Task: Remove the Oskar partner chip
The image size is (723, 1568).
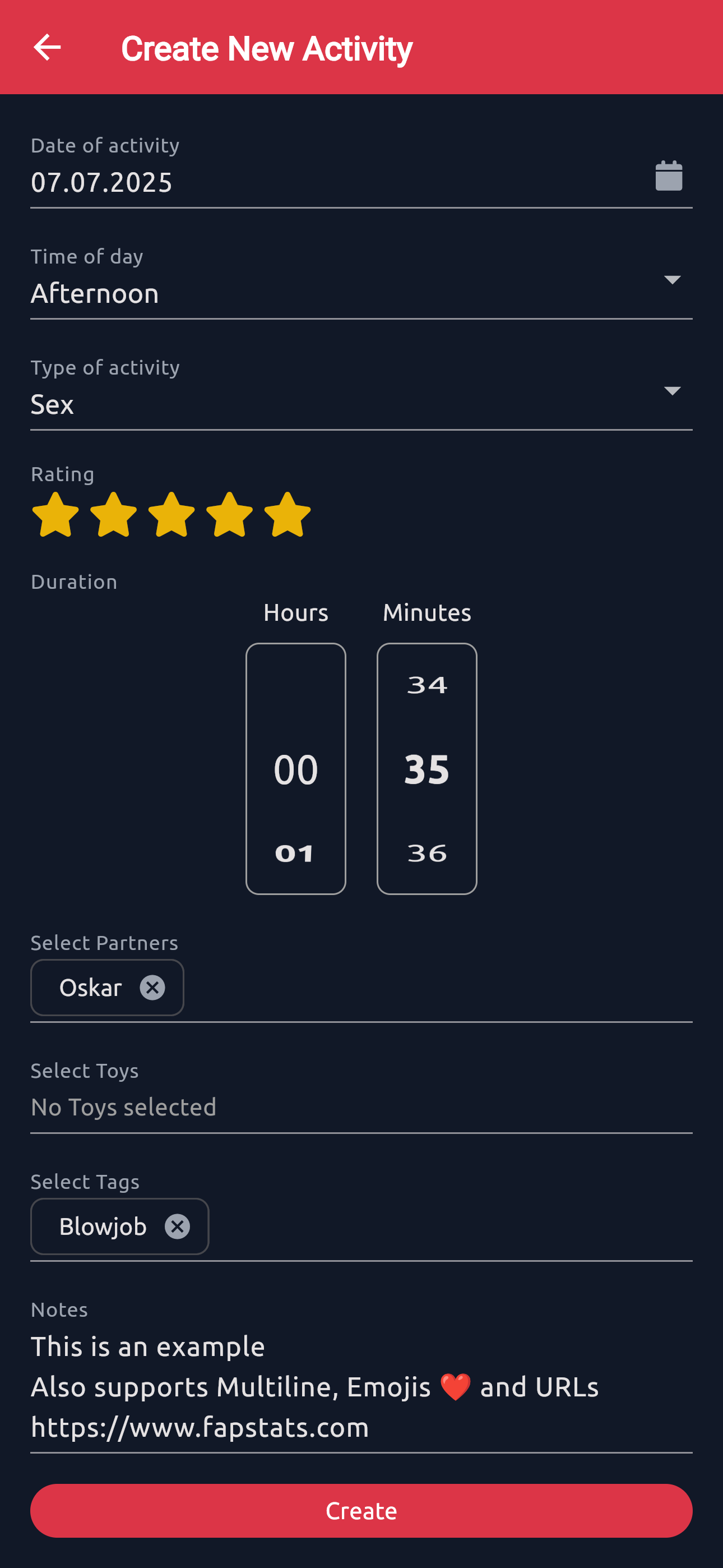Action: coord(154,988)
